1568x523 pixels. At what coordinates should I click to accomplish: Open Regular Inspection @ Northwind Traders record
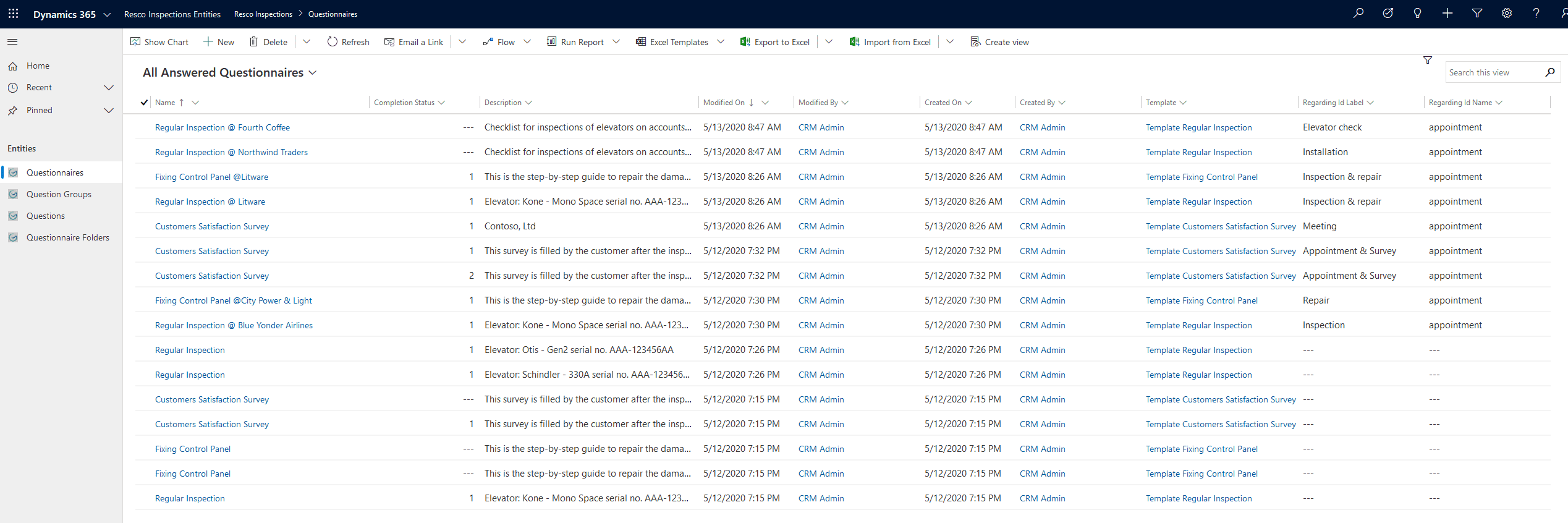pyautogui.click(x=231, y=152)
